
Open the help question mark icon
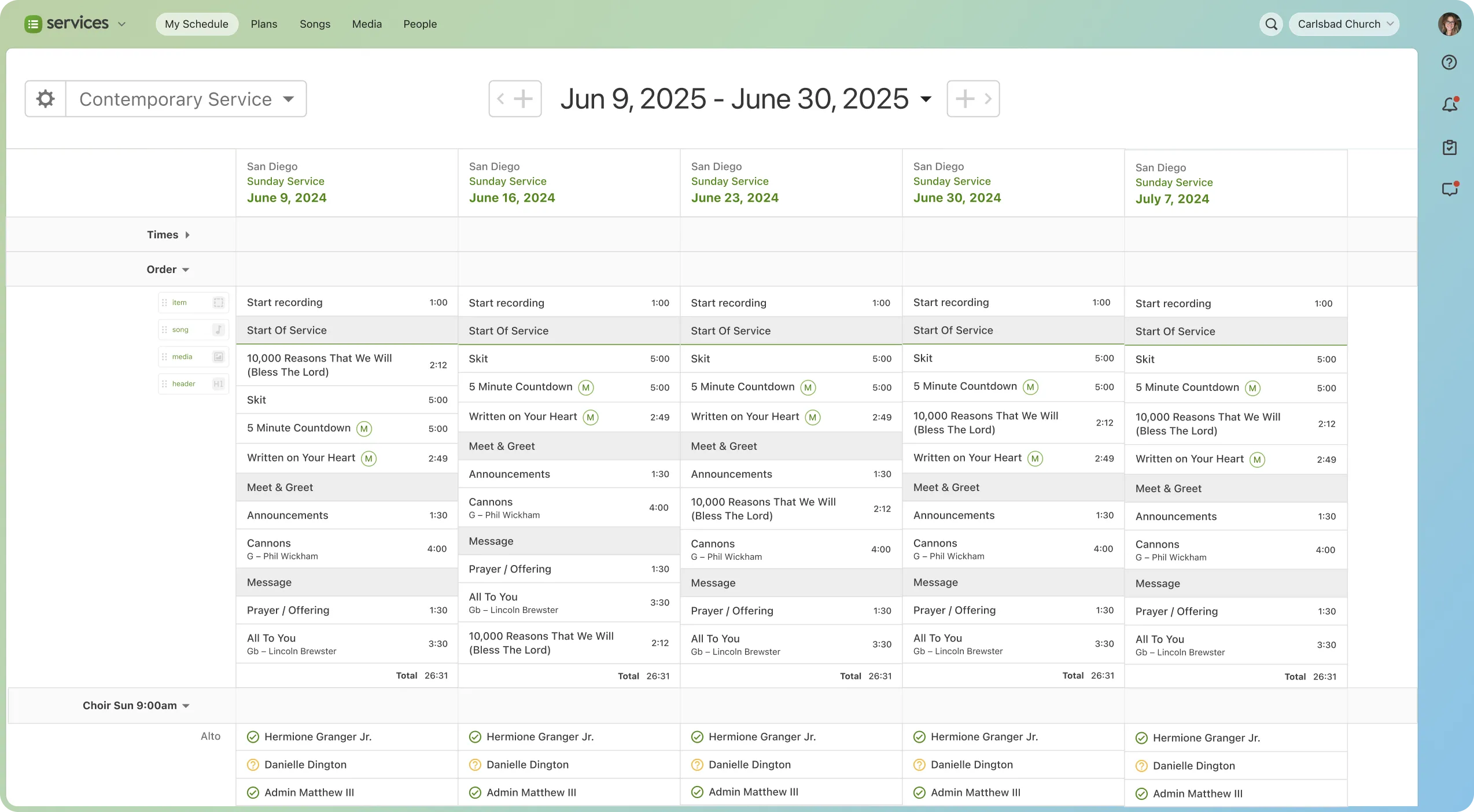coord(1449,62)
